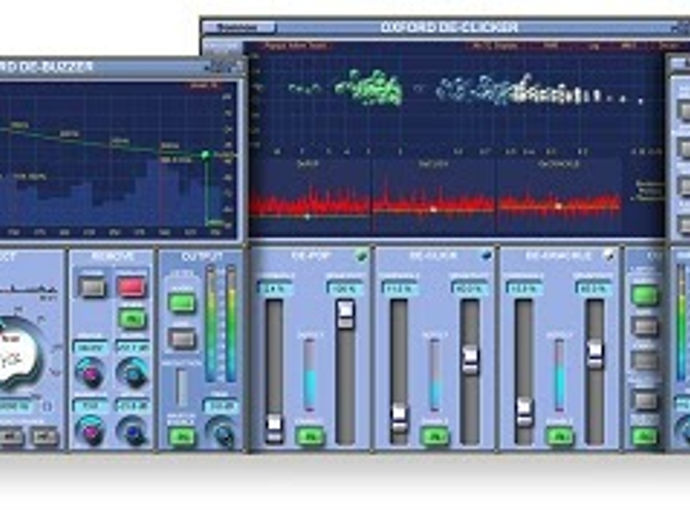Click the De-Click threshold fader handle
Image resolution: width=690 pixels, height=518 pixels.
coord(399,419)
